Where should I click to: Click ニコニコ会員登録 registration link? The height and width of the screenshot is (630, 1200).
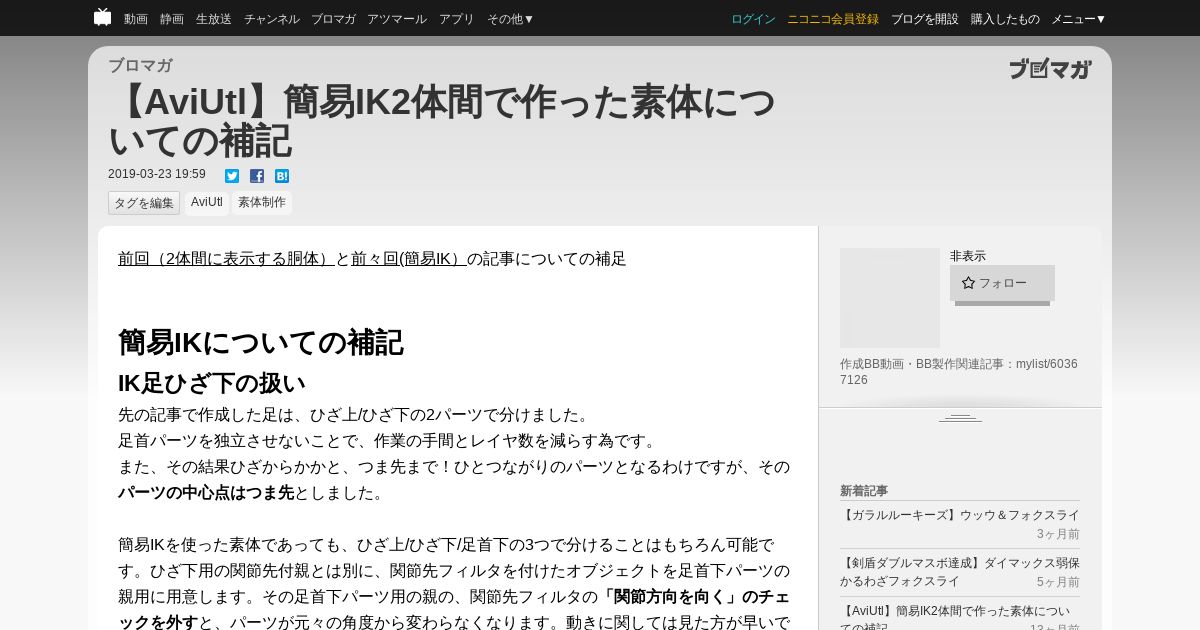[x=833, y=19]
